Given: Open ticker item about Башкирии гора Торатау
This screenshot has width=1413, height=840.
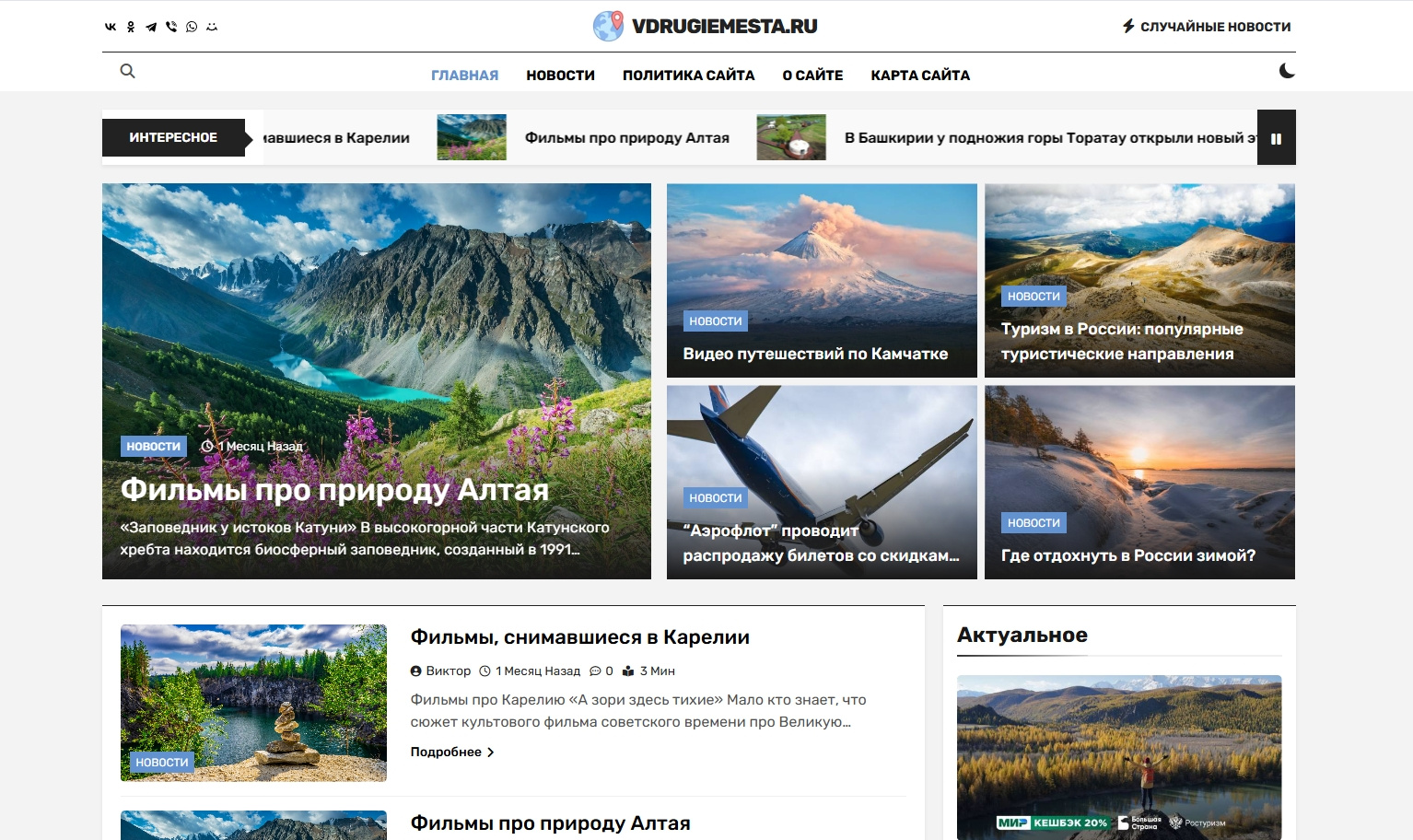Looking at the screenshot, I should (x=1050, y=138).
